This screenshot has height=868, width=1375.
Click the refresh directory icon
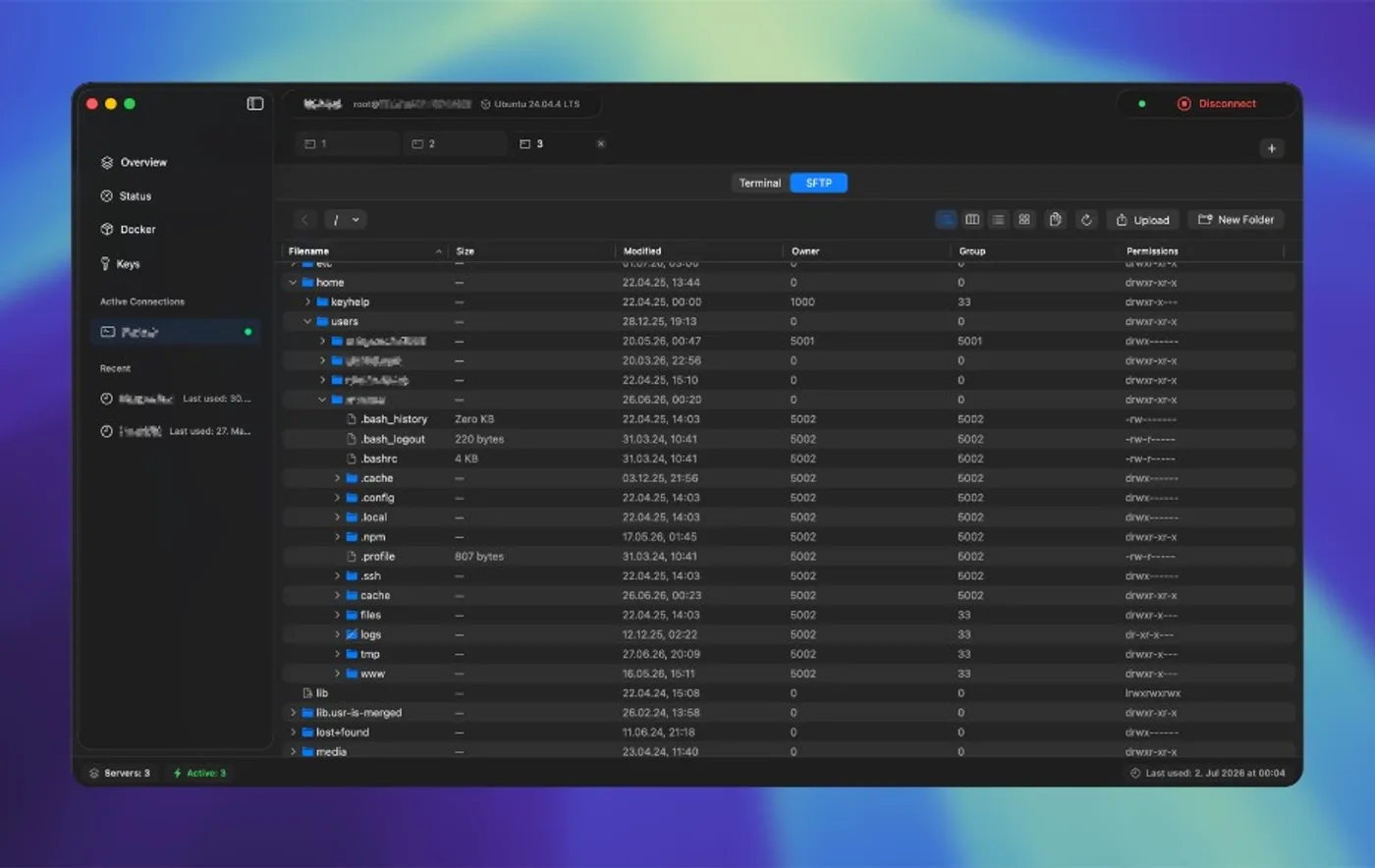point(1086,220)
